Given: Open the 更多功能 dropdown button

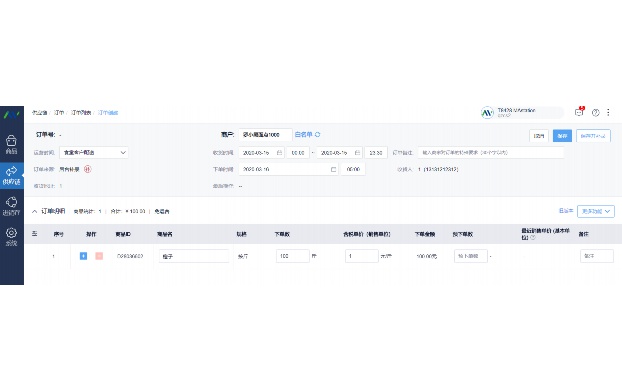Looking at the screenshot, I should click(x=596, y=211).
